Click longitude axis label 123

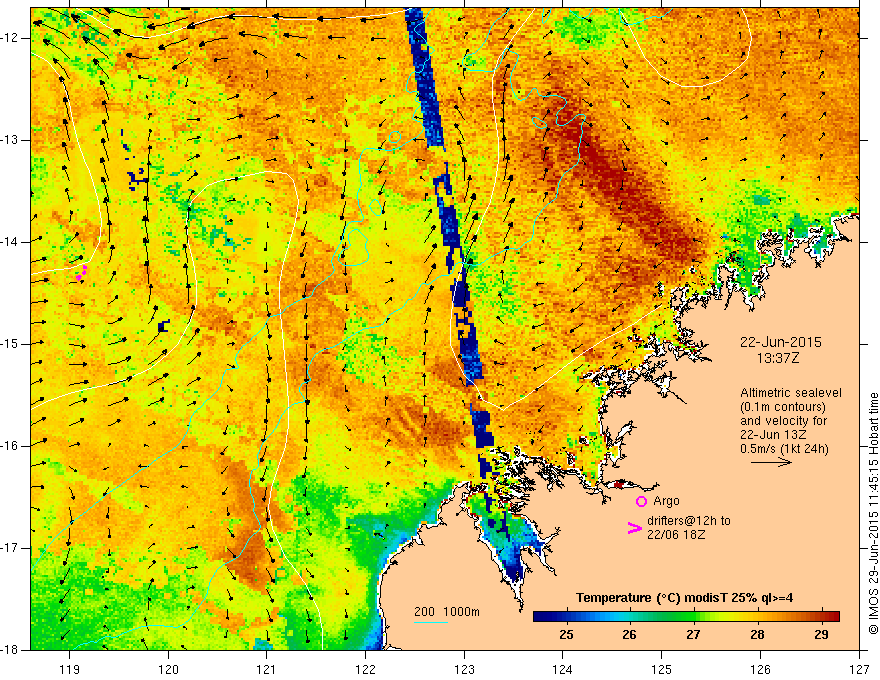pos(464,669)
